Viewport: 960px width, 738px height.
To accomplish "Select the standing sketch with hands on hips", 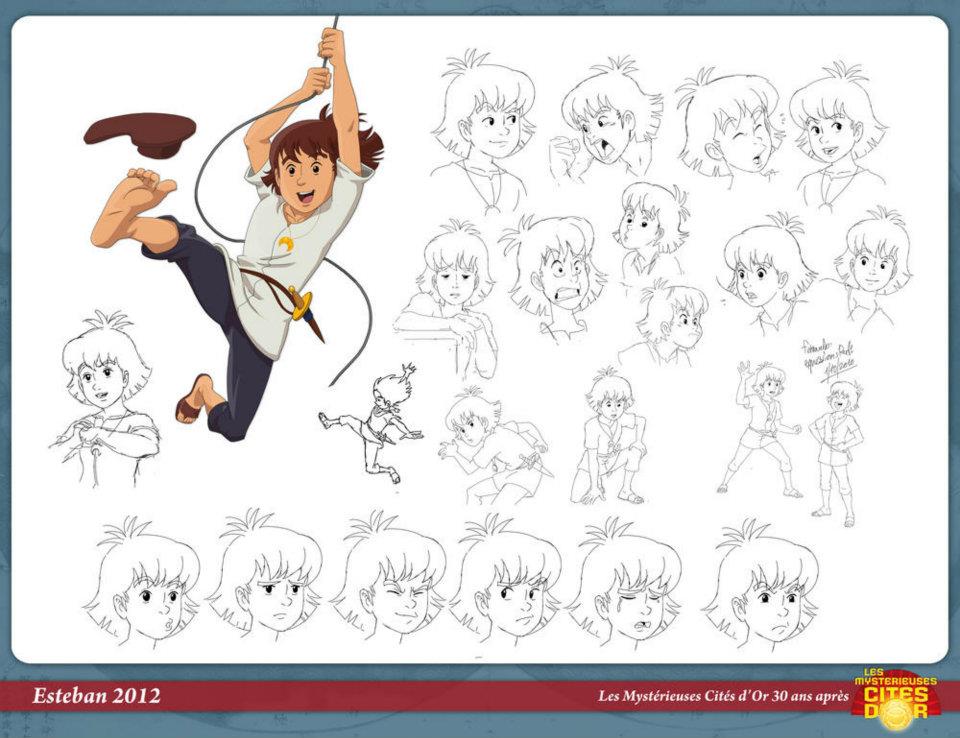I will [838, 452].
